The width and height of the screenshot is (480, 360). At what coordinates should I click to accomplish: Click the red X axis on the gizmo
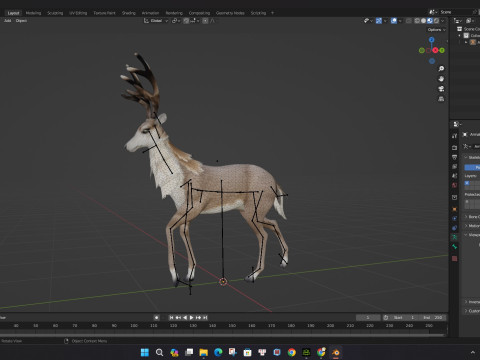435,50
